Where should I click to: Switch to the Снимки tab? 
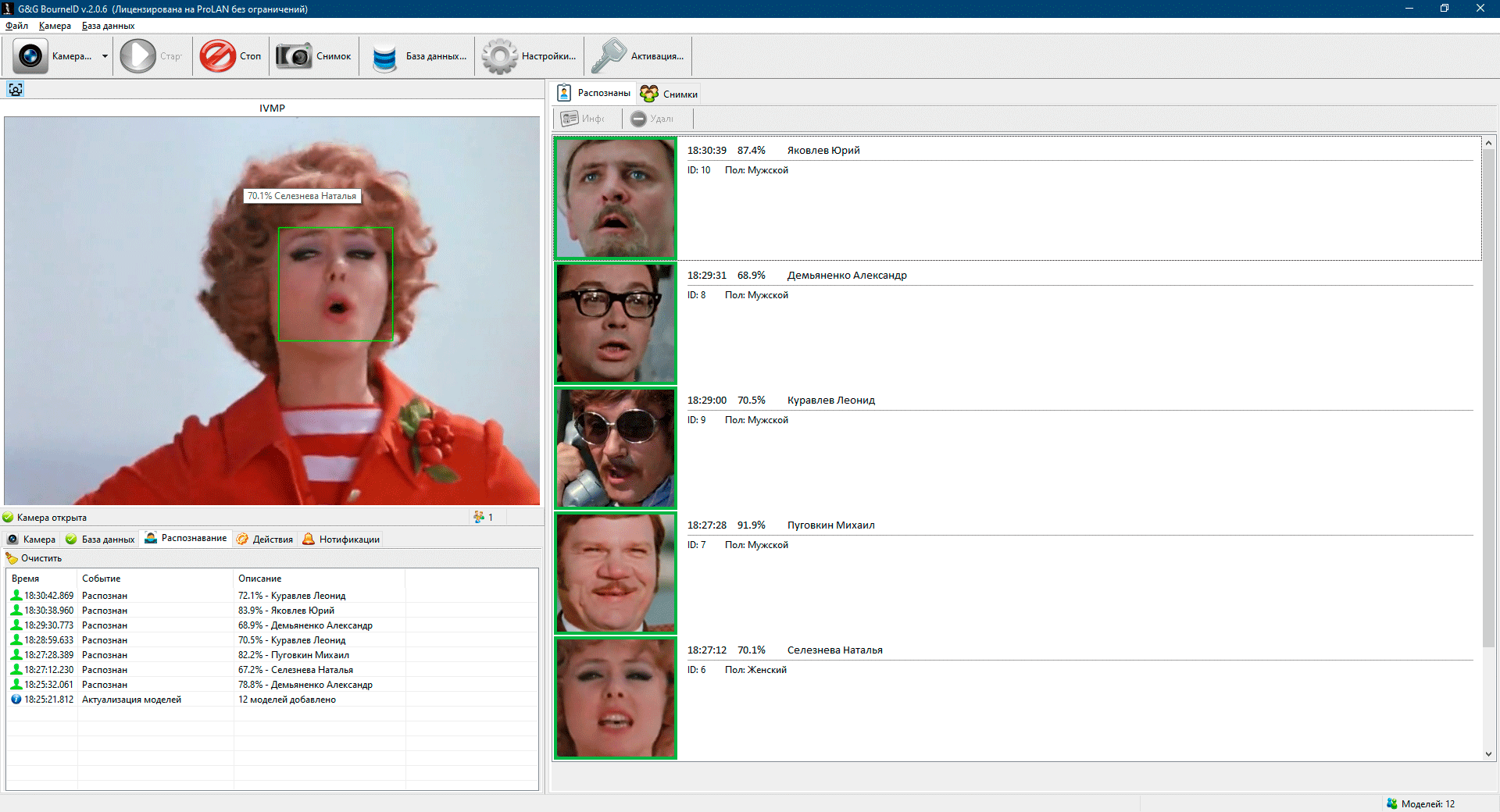[x=670, y=94]
